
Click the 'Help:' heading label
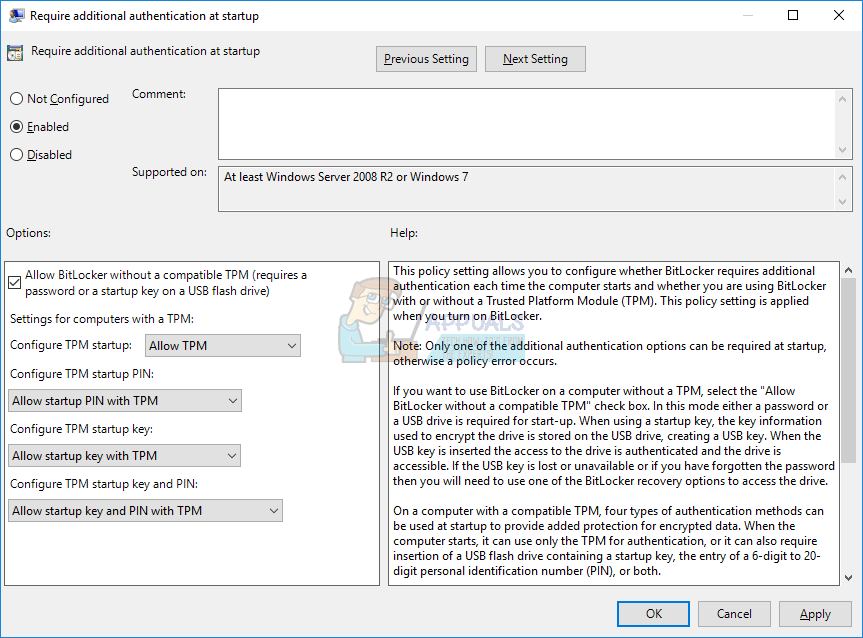point(404,233)
